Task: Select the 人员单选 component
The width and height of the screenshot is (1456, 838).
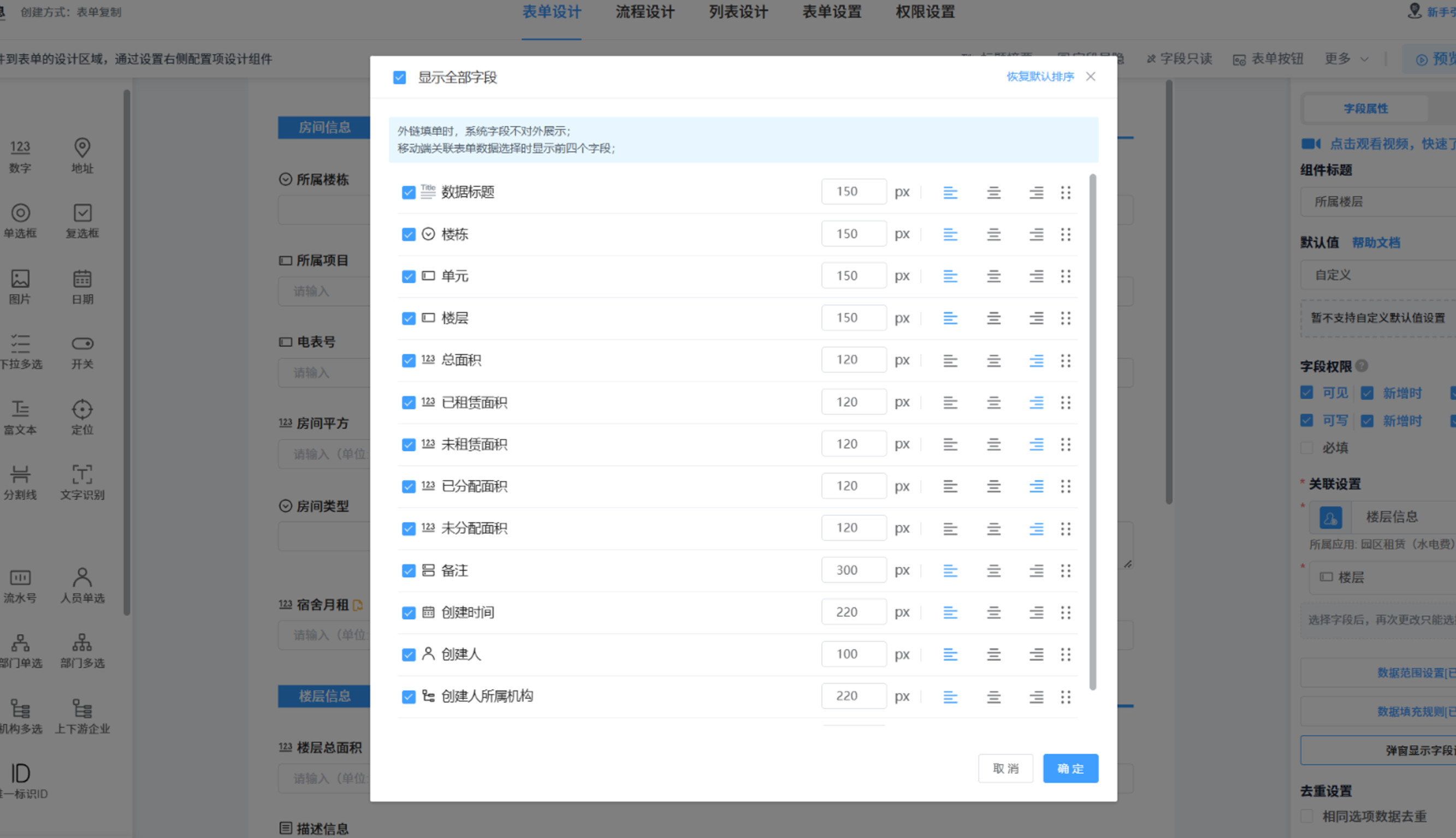Action: [82, 586]
